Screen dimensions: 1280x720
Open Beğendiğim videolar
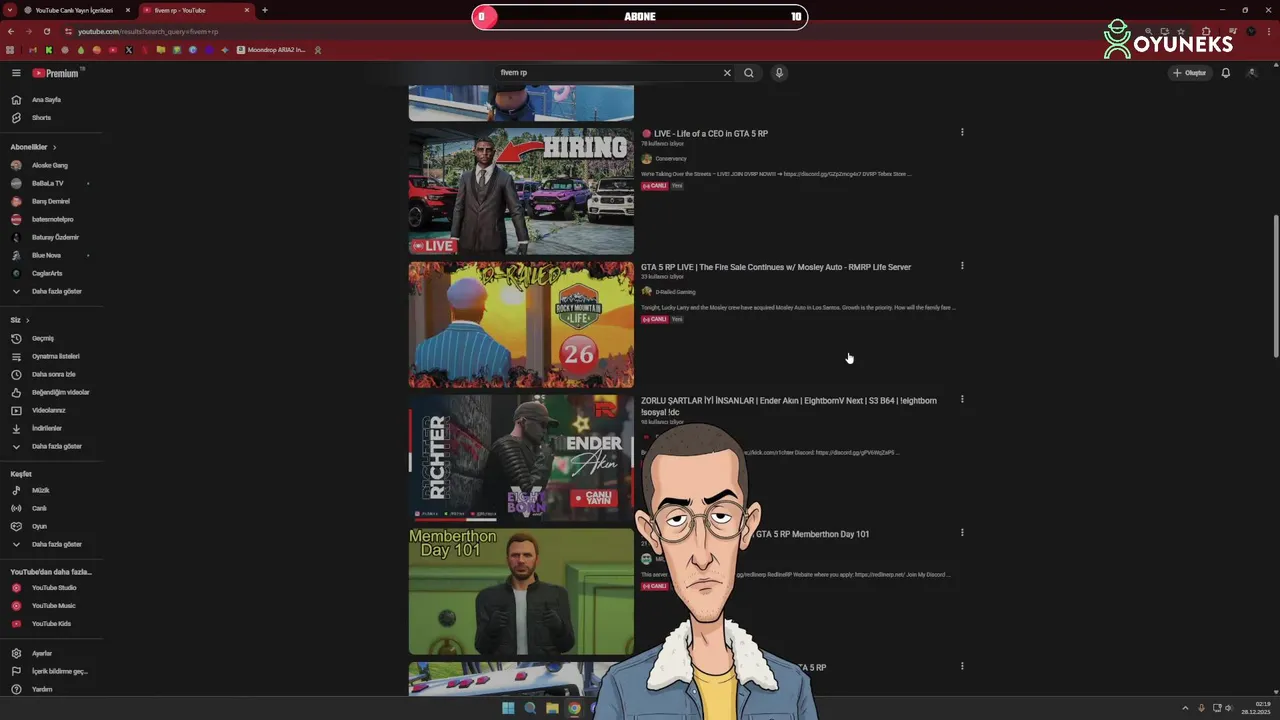tap(60, 392)
